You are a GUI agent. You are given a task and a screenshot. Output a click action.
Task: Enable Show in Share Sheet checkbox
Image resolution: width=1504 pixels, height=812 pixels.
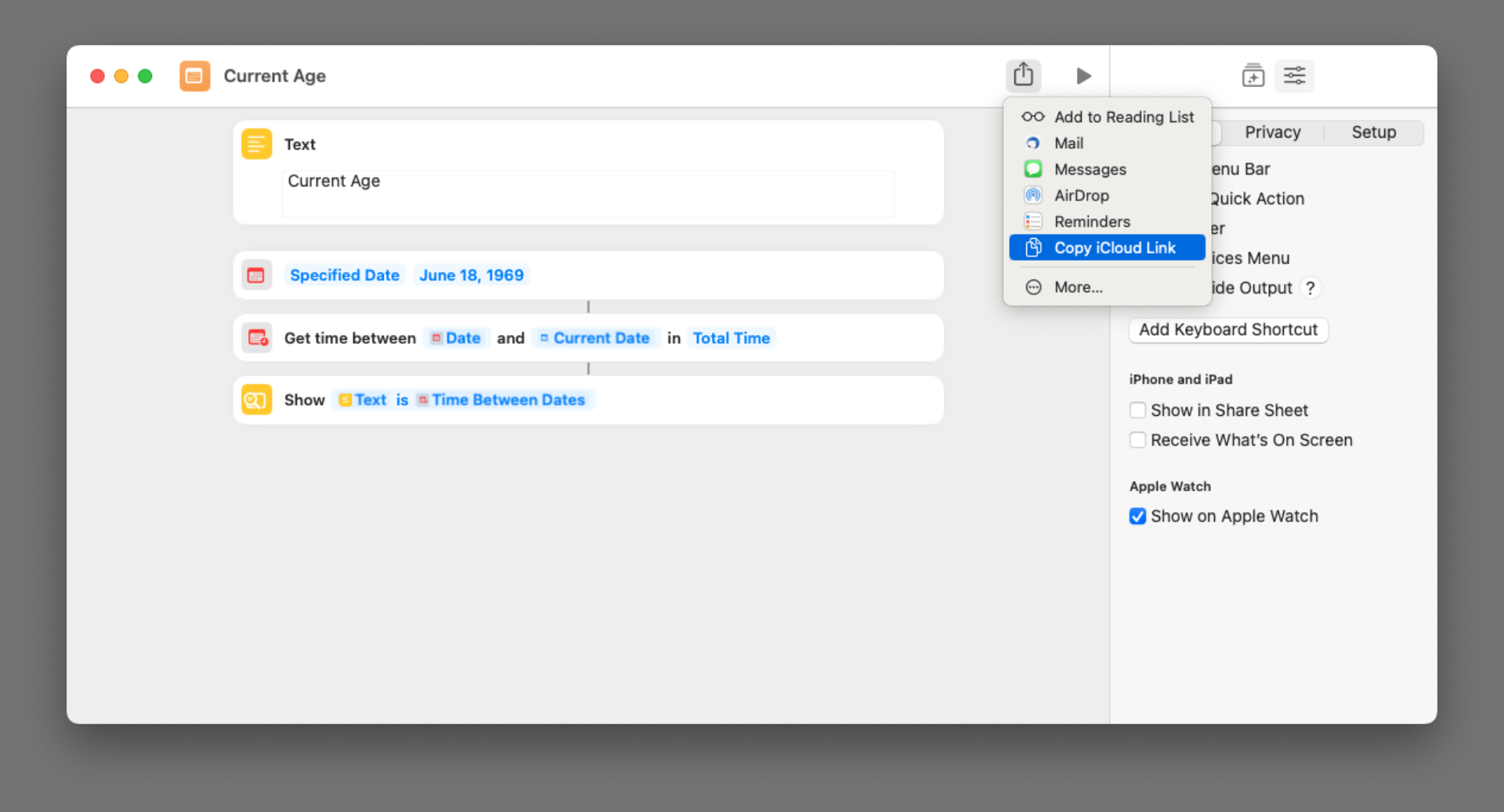click(1137, 410)
